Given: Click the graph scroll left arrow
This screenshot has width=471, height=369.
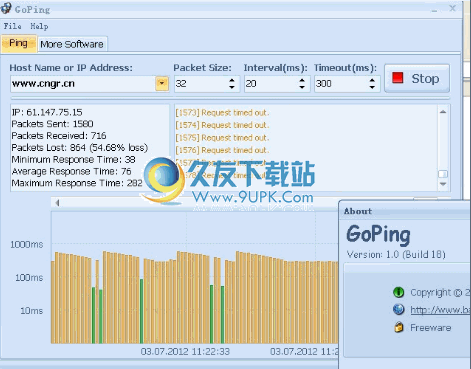Looking at the screenshot, I should (x=57, y=203).
